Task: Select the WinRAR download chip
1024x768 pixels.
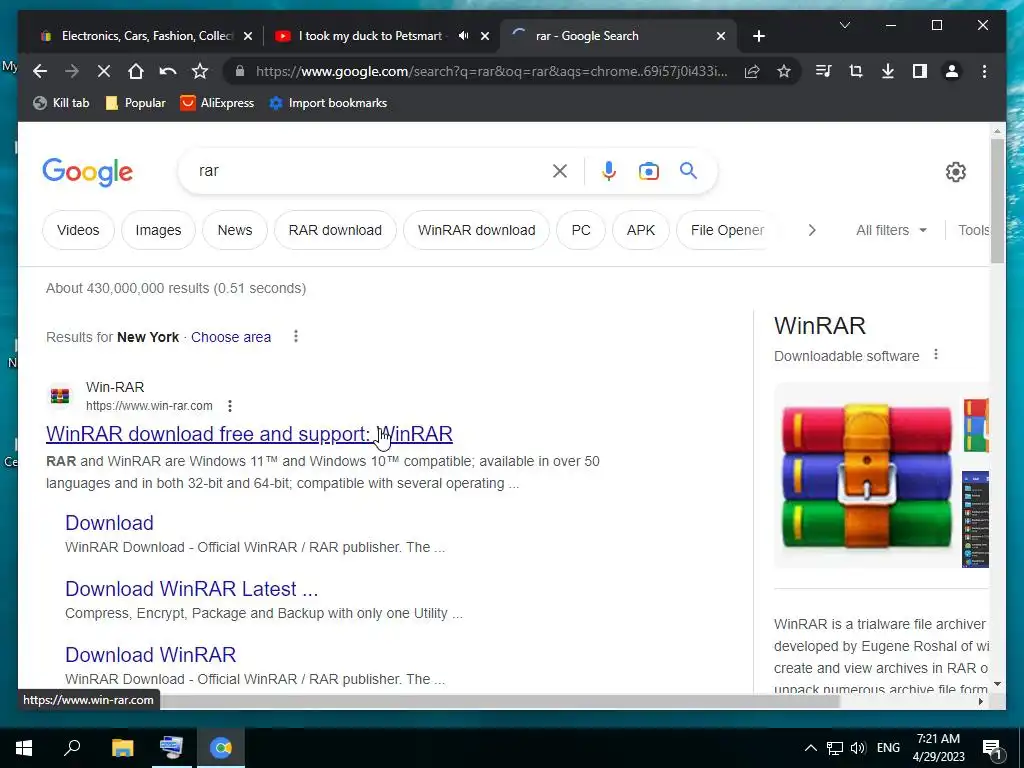Action: tap(477, 230)
